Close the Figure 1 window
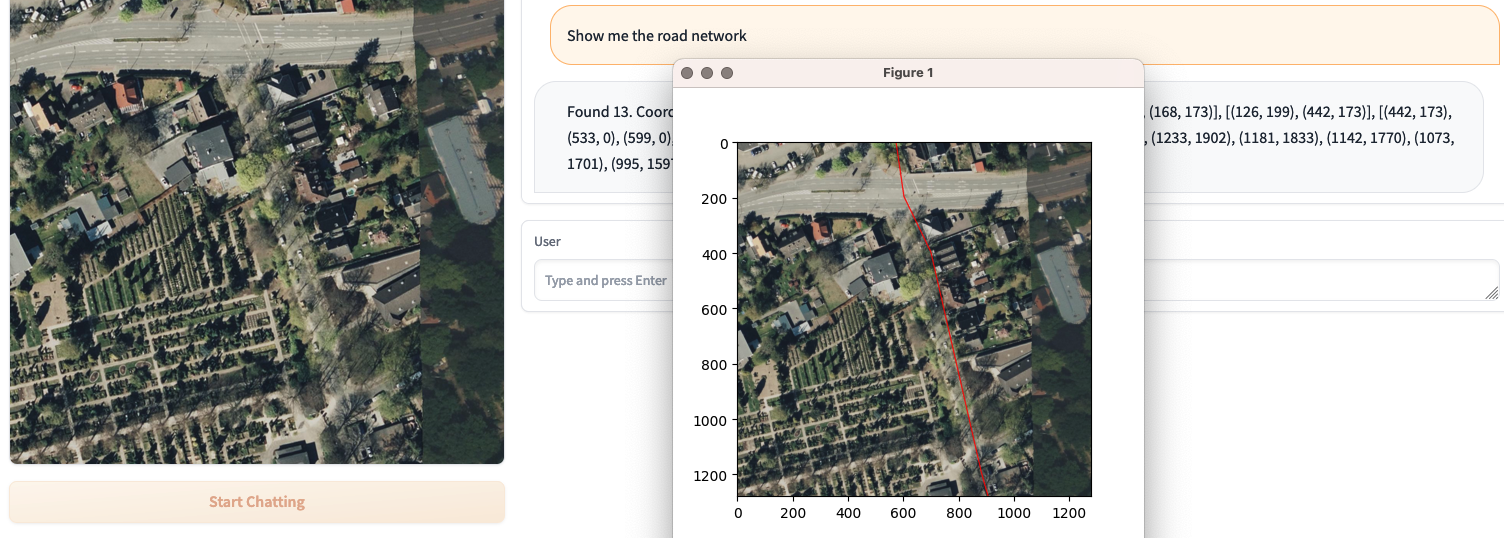The height and width of the screenshot is (538, 1504). pos(687,73)
